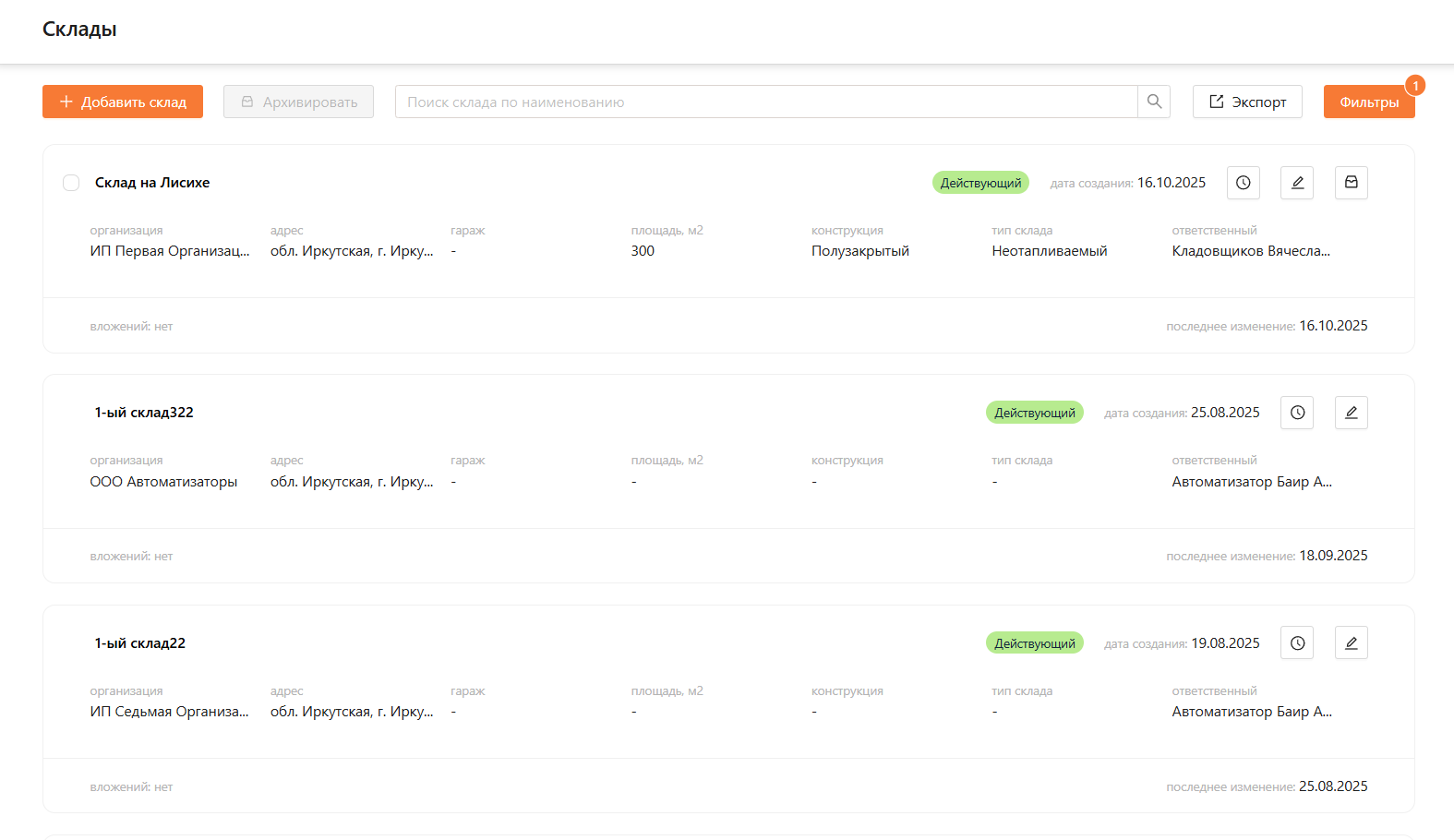
Task: Edit 1-ый склад22 with pencil icon
Action: coord(1352,643)
